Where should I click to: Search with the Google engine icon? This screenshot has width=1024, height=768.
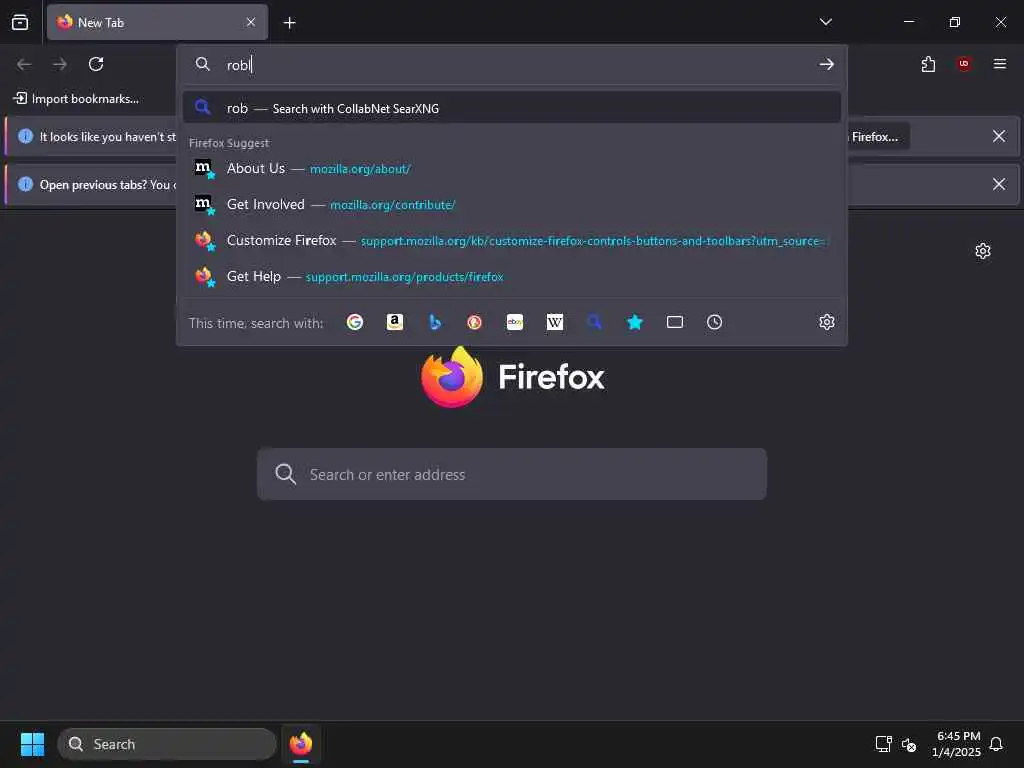pos(355,322)
